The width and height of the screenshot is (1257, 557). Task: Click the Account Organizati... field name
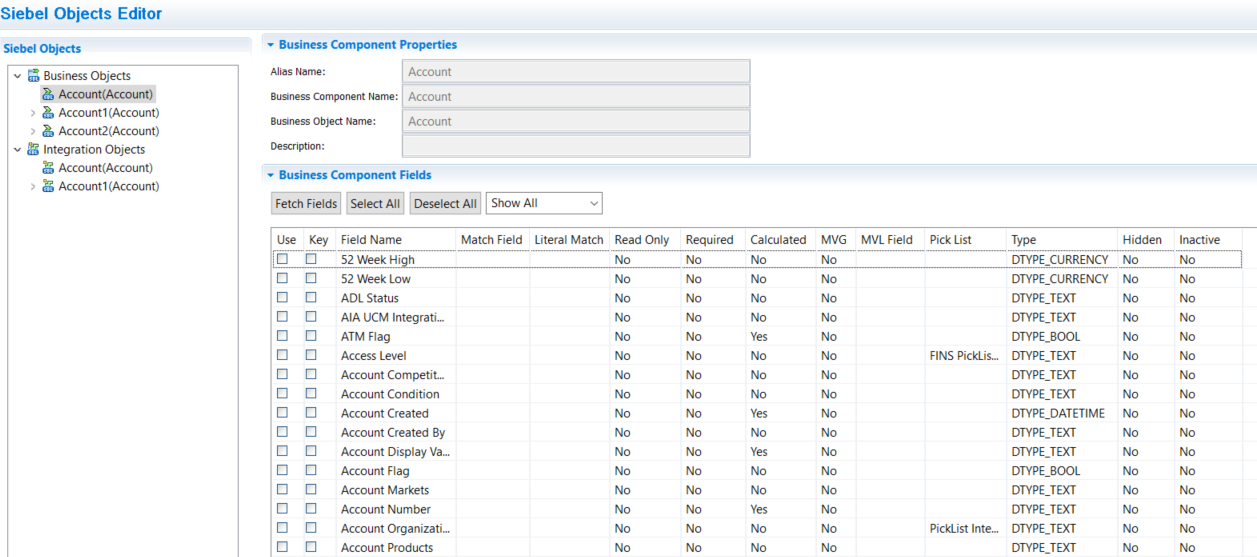396,528
